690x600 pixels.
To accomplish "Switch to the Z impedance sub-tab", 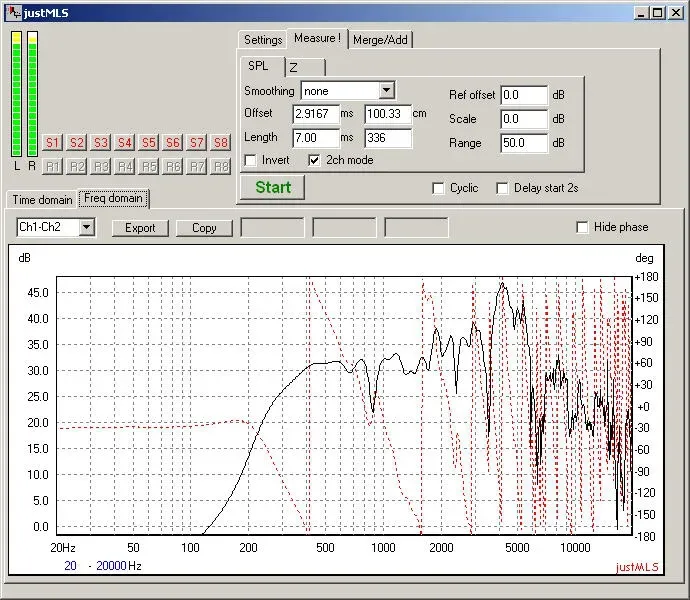I will point(306,67).
